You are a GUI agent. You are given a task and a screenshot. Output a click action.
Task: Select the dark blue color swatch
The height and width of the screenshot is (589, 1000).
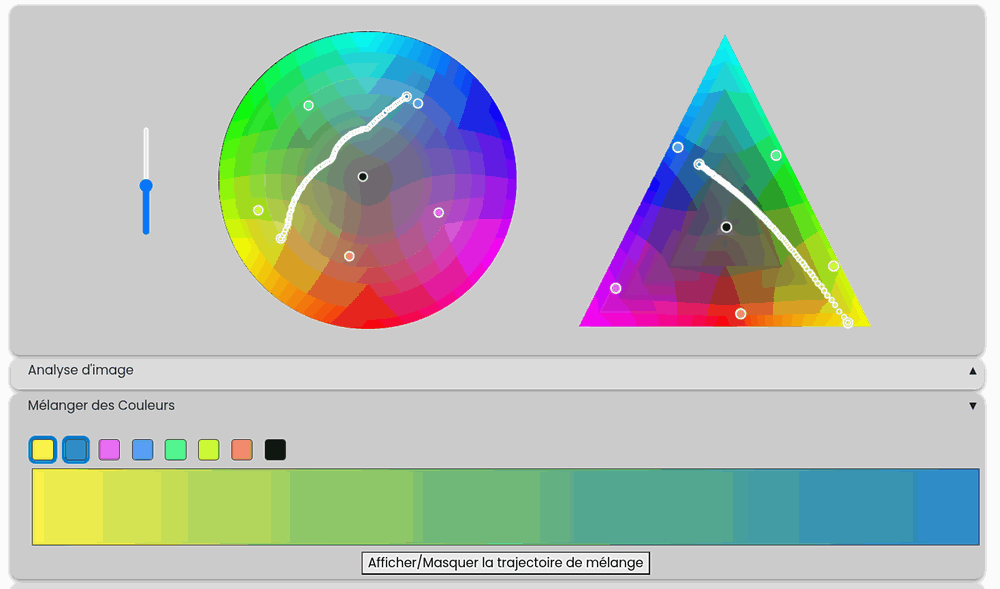(x=76, y=450)
